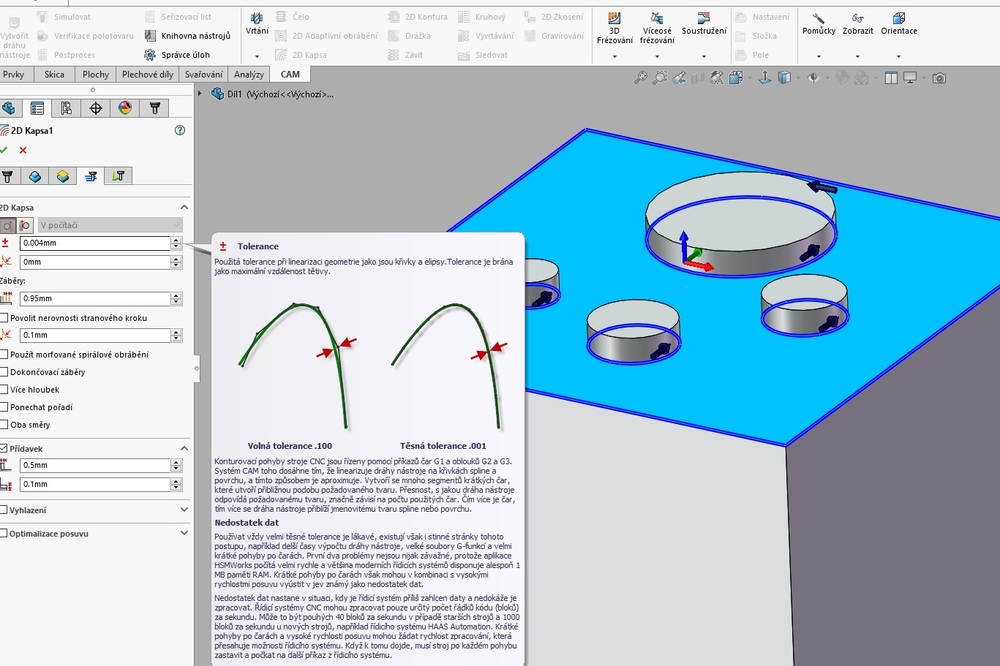Click the Vrtání drilling button

[x=257, y=25]
